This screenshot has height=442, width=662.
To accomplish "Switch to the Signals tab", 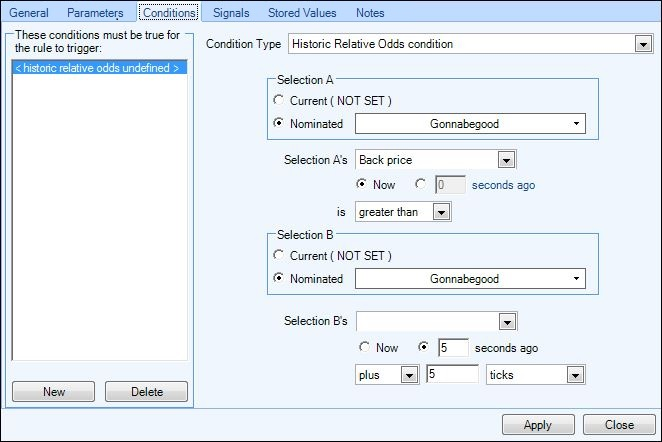I will pyautogui.click(x=231, y=13).
